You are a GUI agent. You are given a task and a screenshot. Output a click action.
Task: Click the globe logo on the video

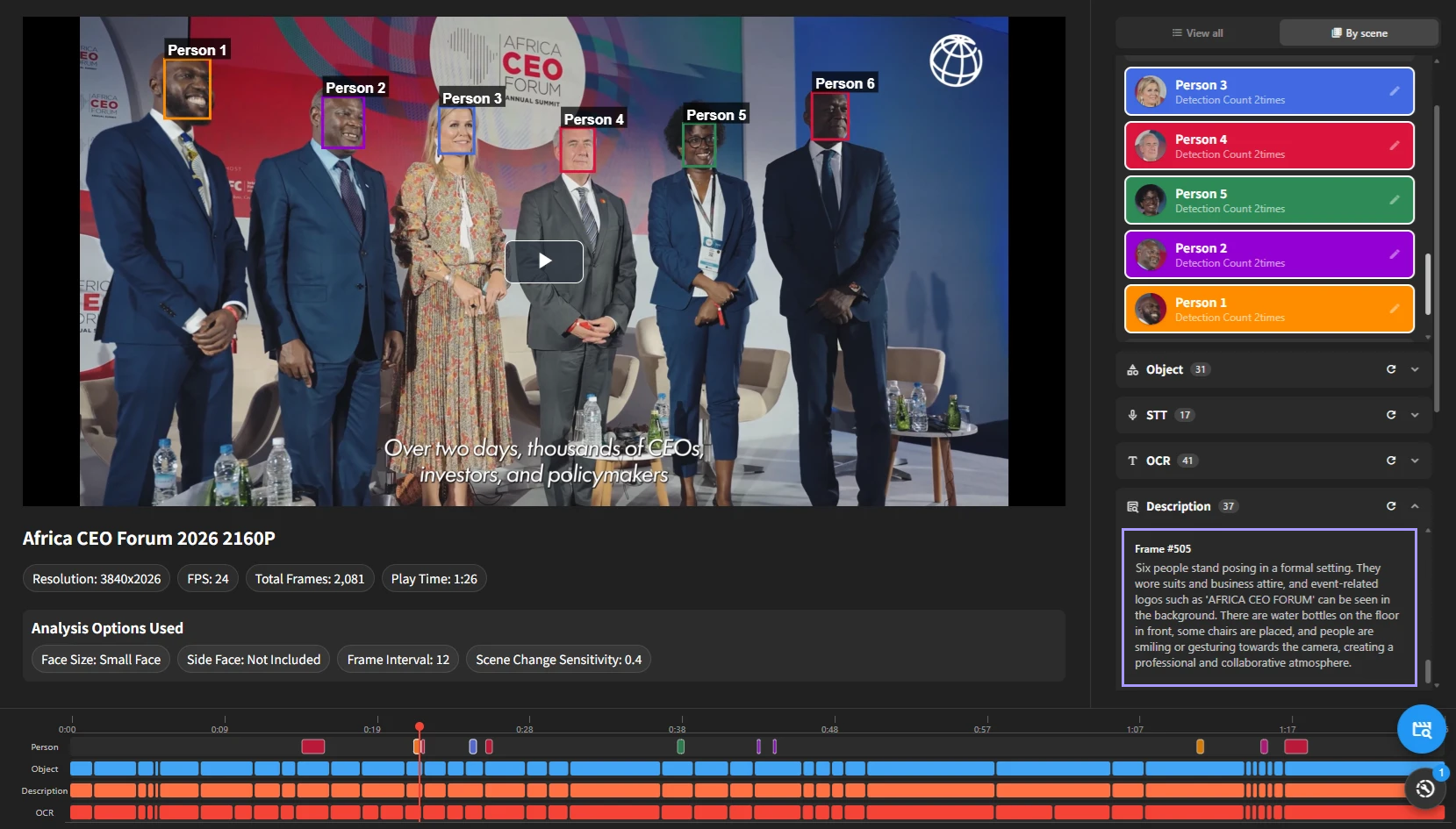coord(956,61)
